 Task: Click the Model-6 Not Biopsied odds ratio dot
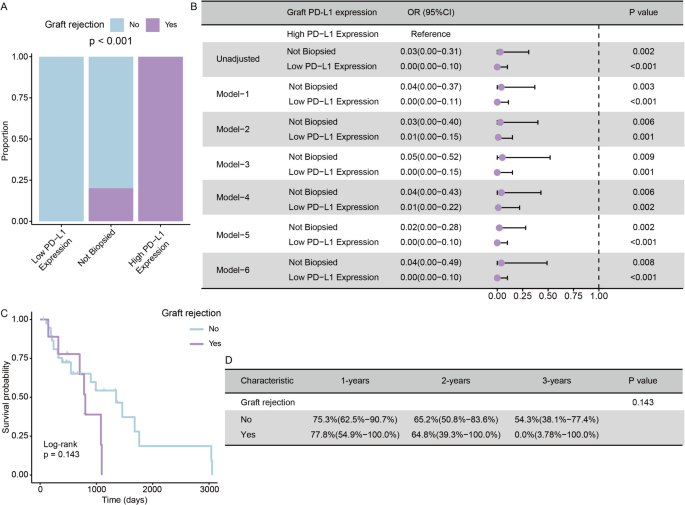pyautogui.click(x=501, y=263)
